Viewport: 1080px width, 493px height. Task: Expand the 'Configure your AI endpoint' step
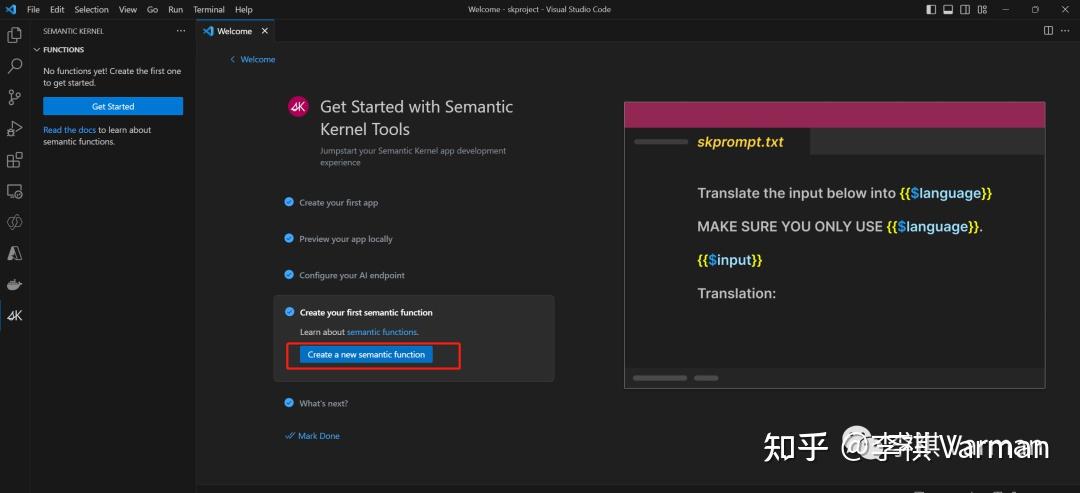click(352, 275)
